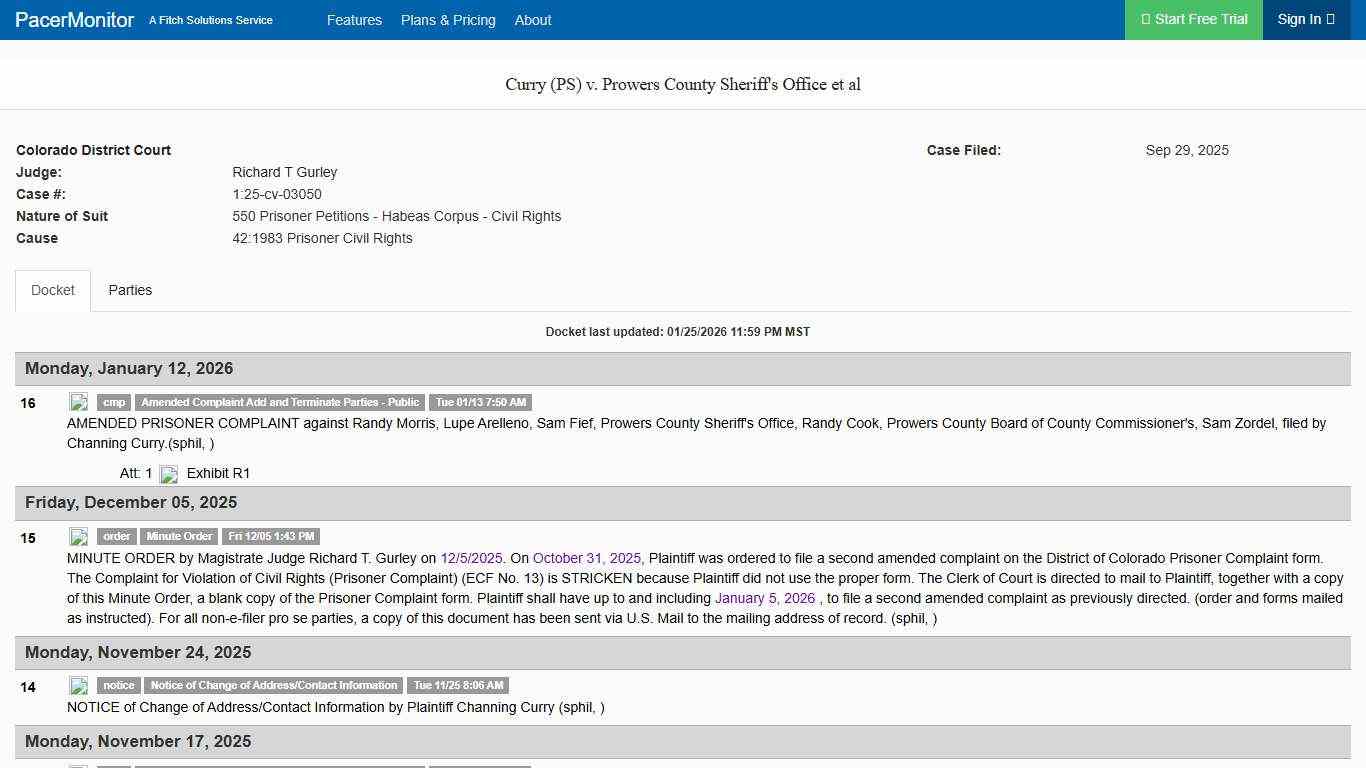Open the document icon for entry 14 notice

pyautogui.click(x=79, y=686)
